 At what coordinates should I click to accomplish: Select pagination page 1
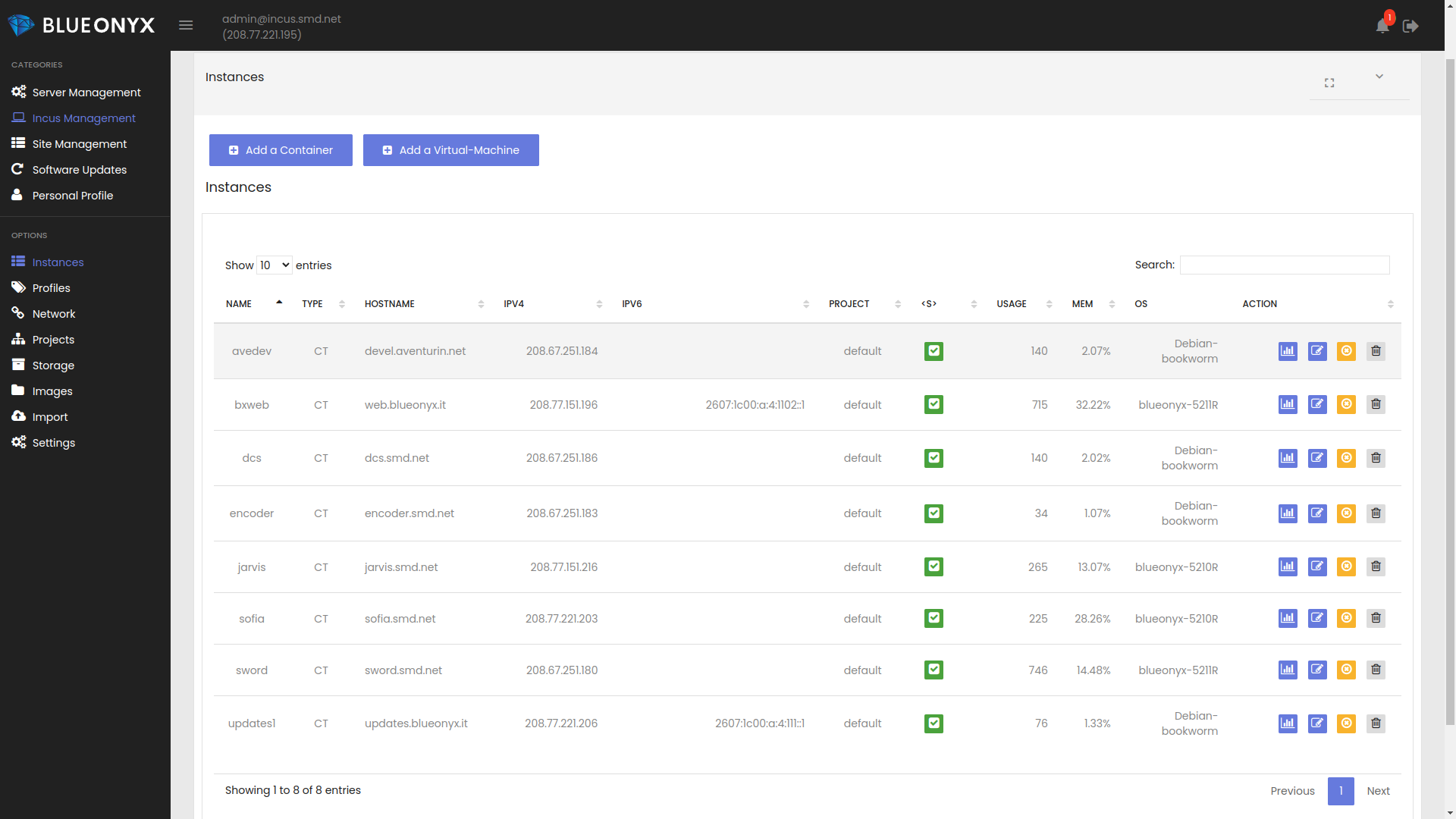click(x=1341, y=791)
